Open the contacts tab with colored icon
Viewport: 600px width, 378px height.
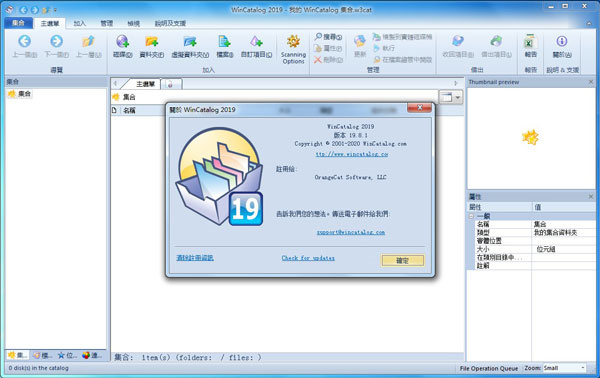point(91,355)
